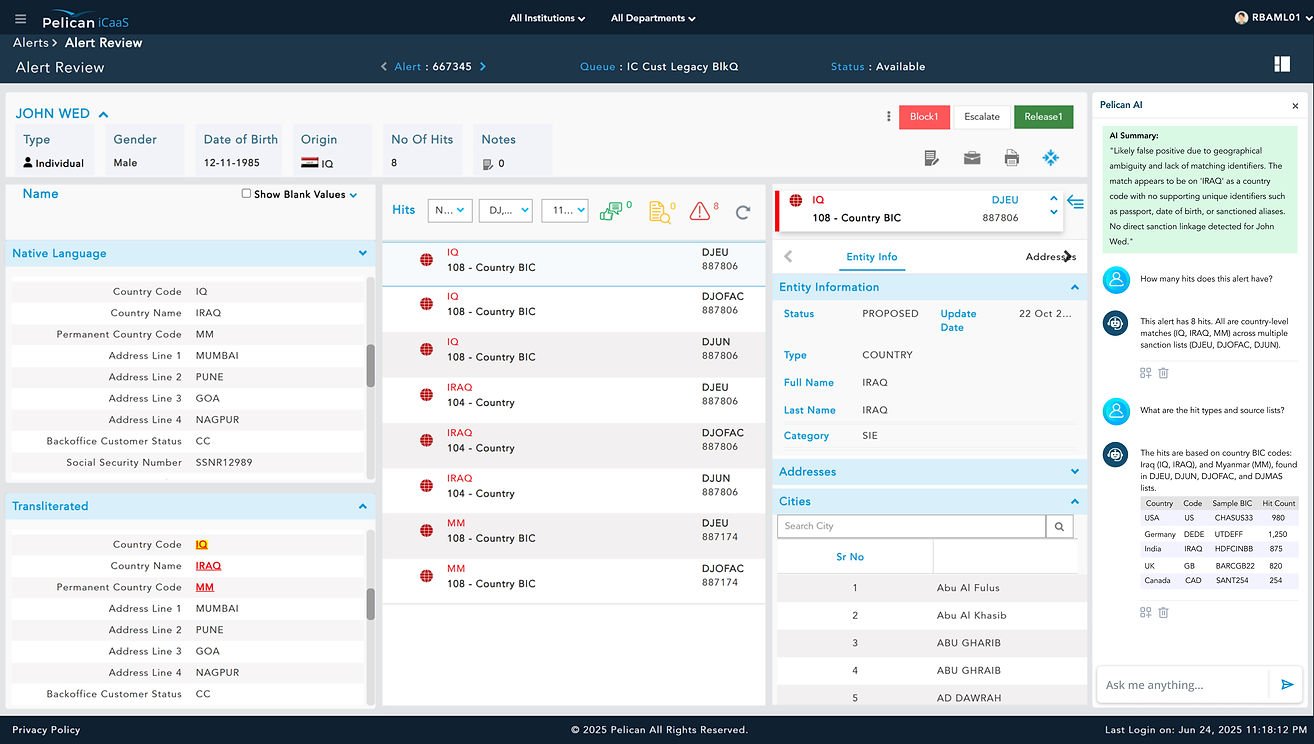
Task: Click the green Release1 button
Action: click(1043, 117)
